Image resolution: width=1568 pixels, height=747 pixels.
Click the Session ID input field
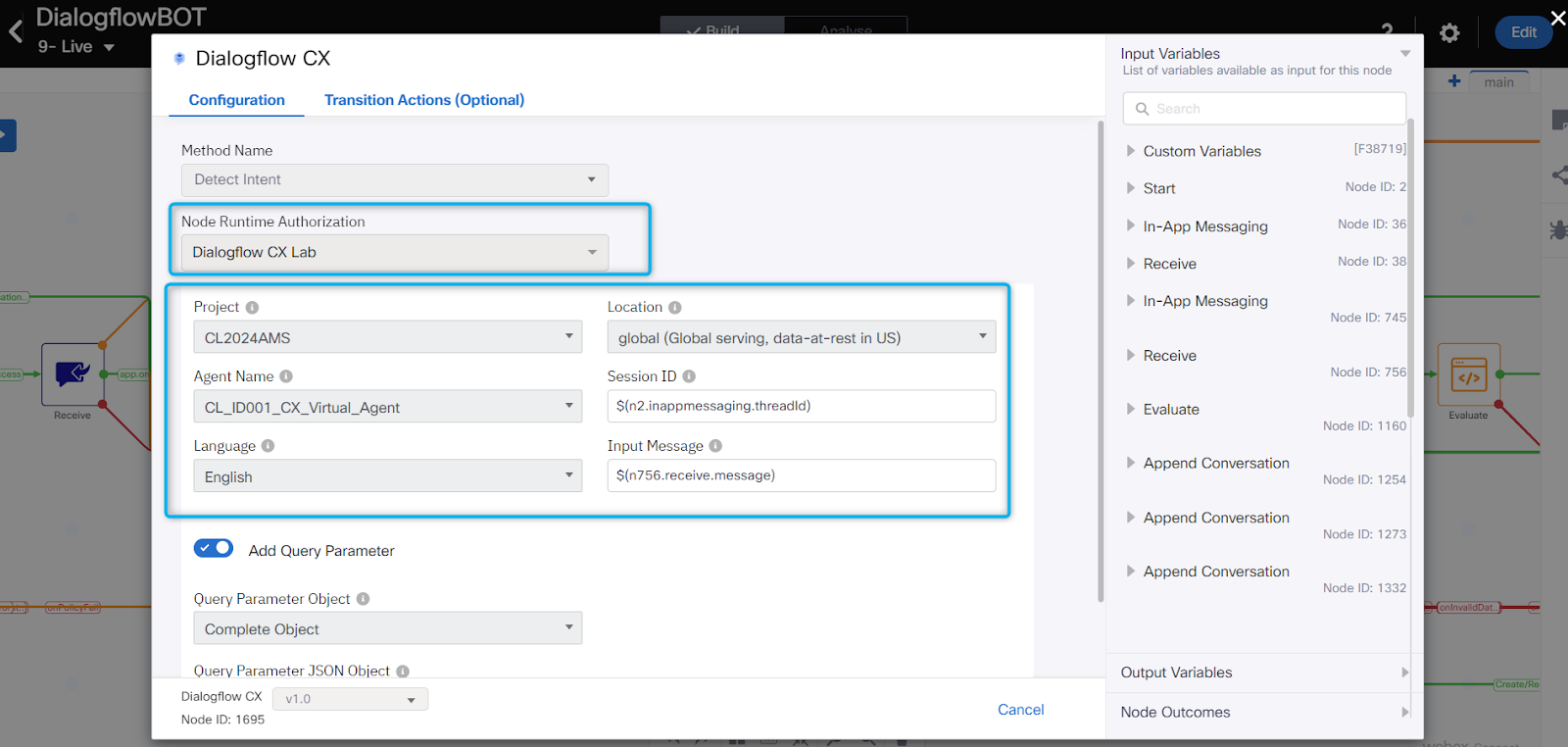[x=802, y=406]
